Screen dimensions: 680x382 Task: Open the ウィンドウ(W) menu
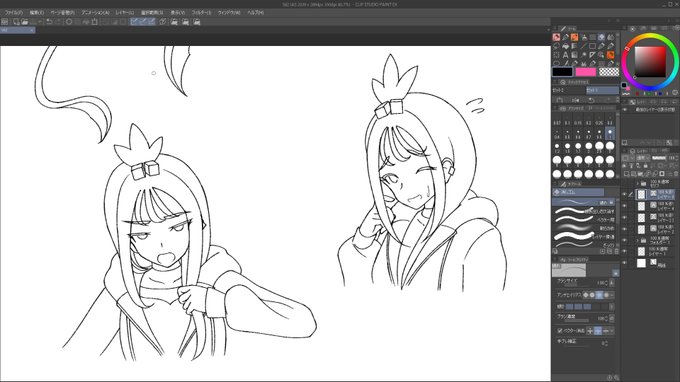(x=229, y=13)
